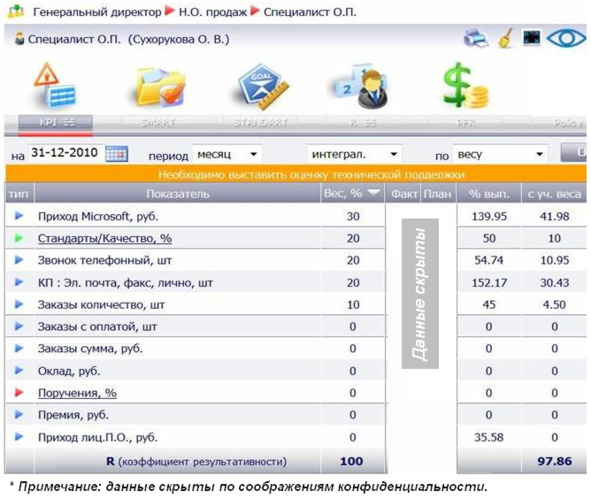Click the date field 31-12-2010
Image resolution: width=591 pixels, height=499 pixels.
pos(65,153)
